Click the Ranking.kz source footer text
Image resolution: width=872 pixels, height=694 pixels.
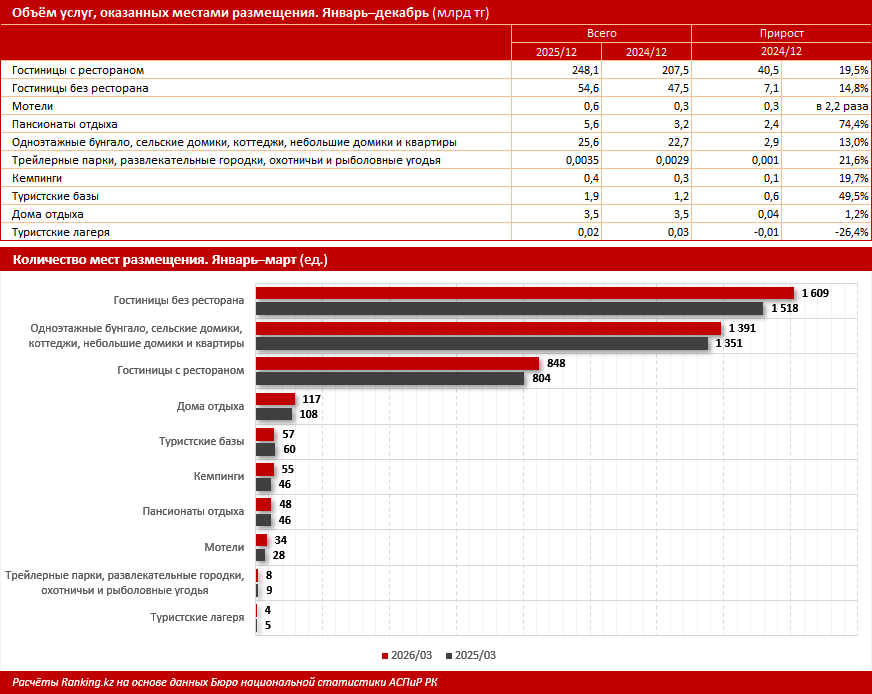(225, 682)
